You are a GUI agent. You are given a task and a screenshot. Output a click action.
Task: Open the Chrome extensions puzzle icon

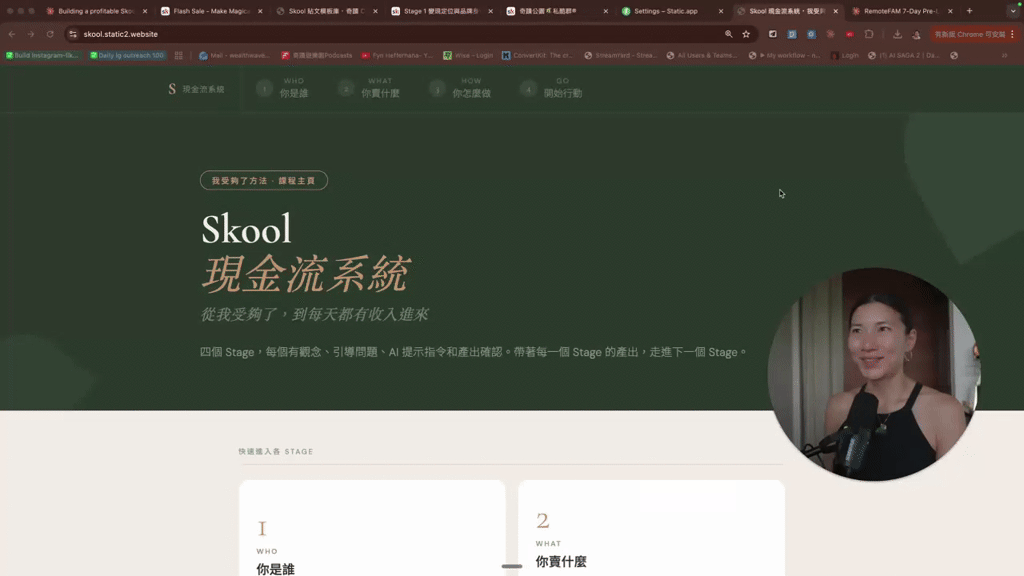click(870, 33)
